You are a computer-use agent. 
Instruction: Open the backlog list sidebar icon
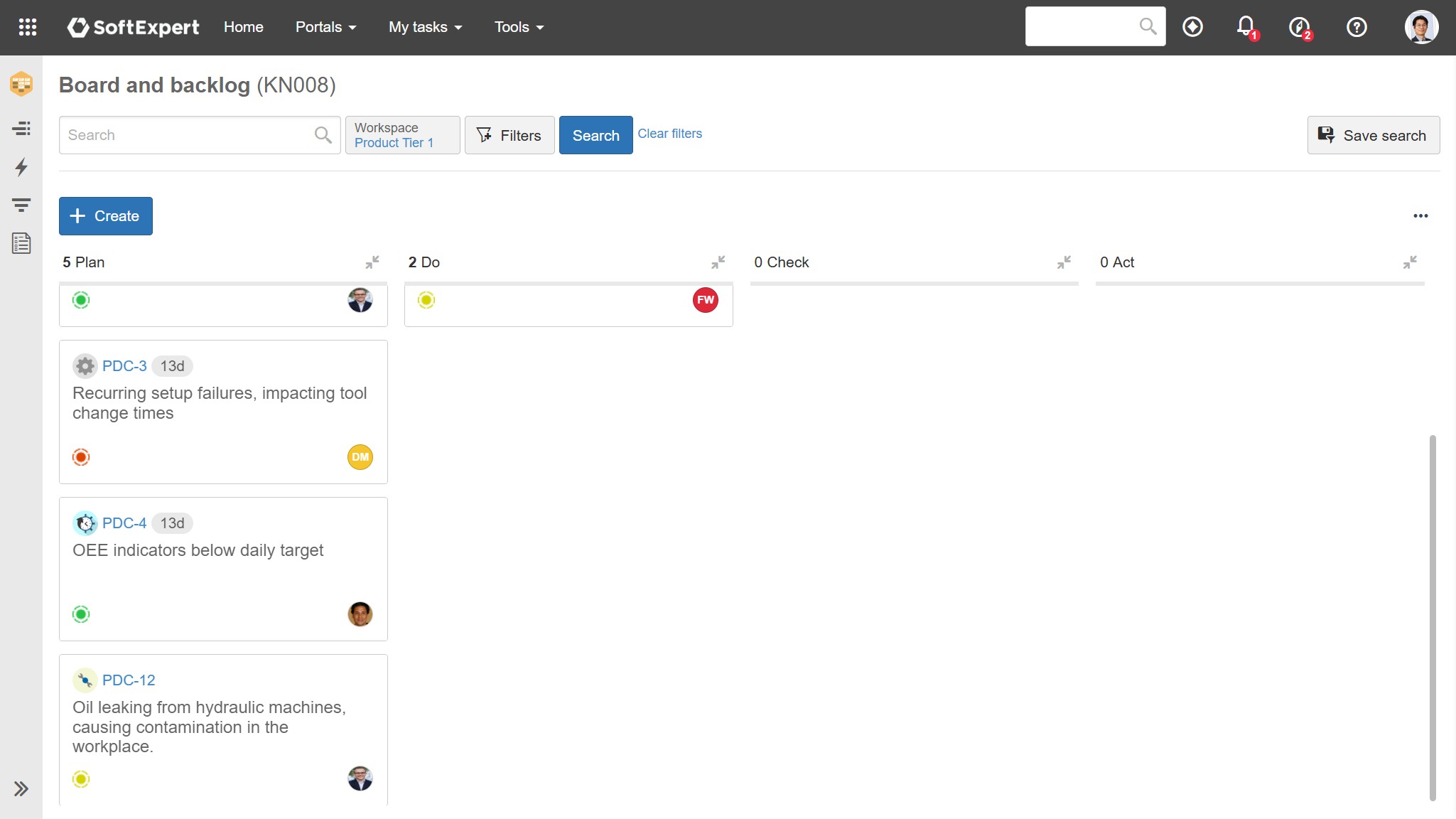(x=21, y=128)
